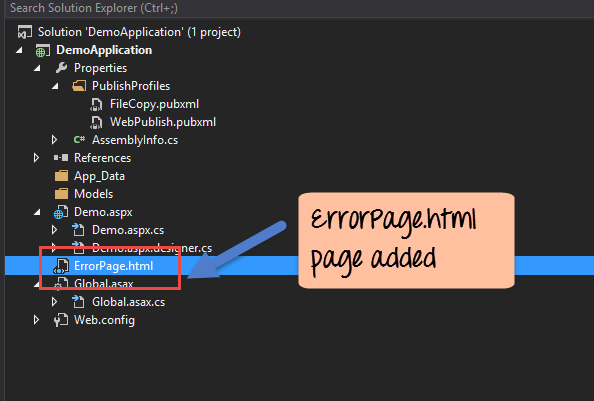
Task: Click the References node icon
Action: (x=61, y=158)
